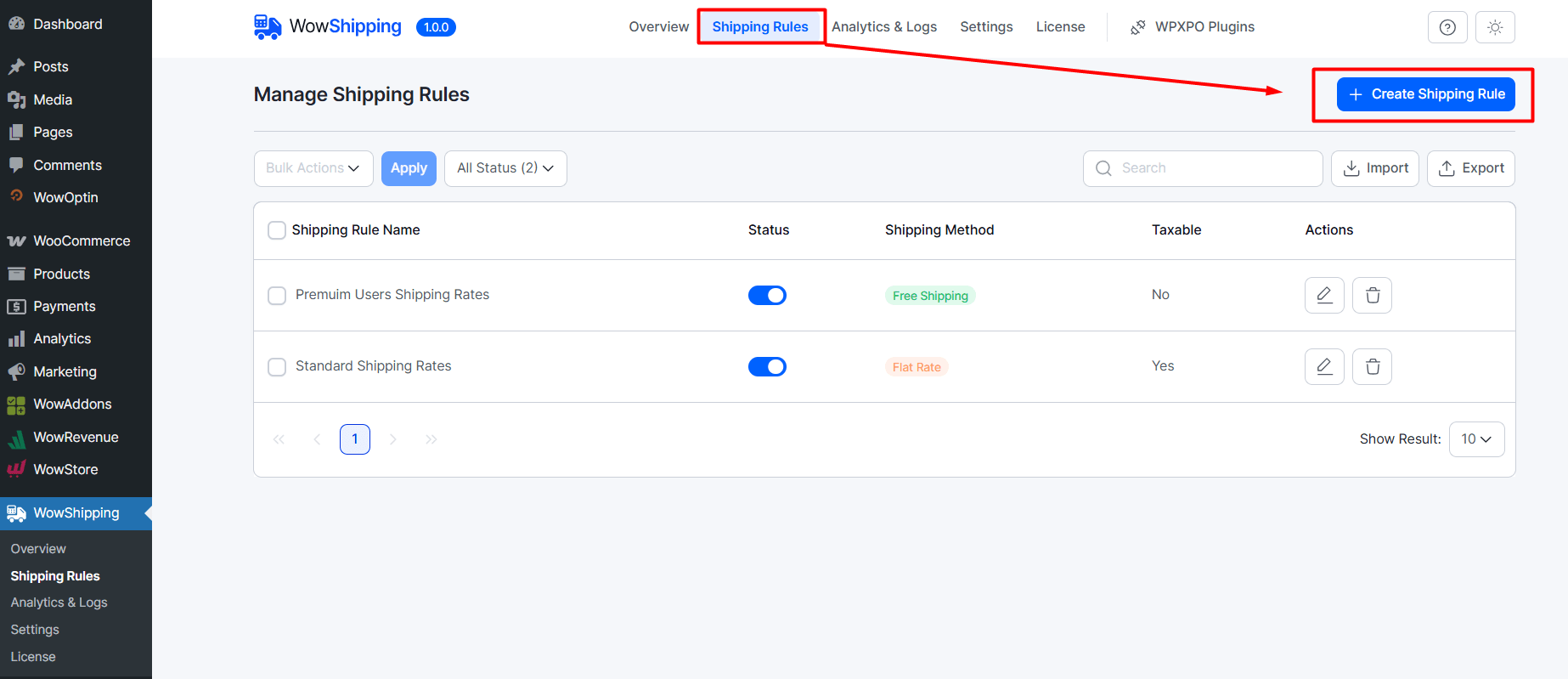Switch to the Shipping Rules tab
1568x679 pixels.
pyautogui.click(x=760, y=27)
